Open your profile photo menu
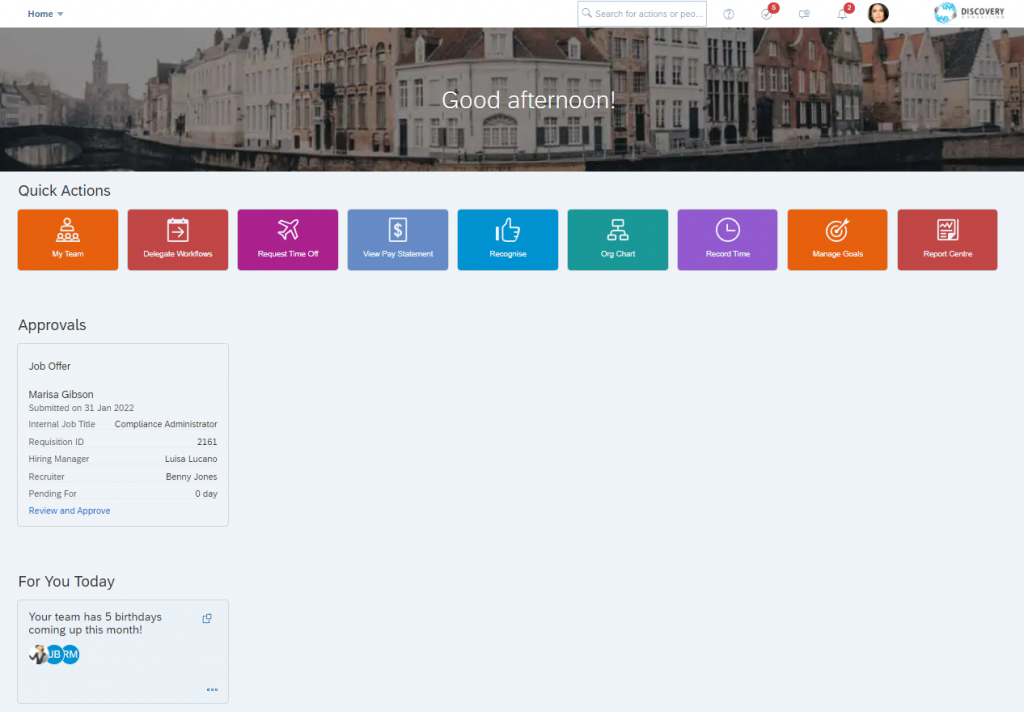 click(878, 13)
